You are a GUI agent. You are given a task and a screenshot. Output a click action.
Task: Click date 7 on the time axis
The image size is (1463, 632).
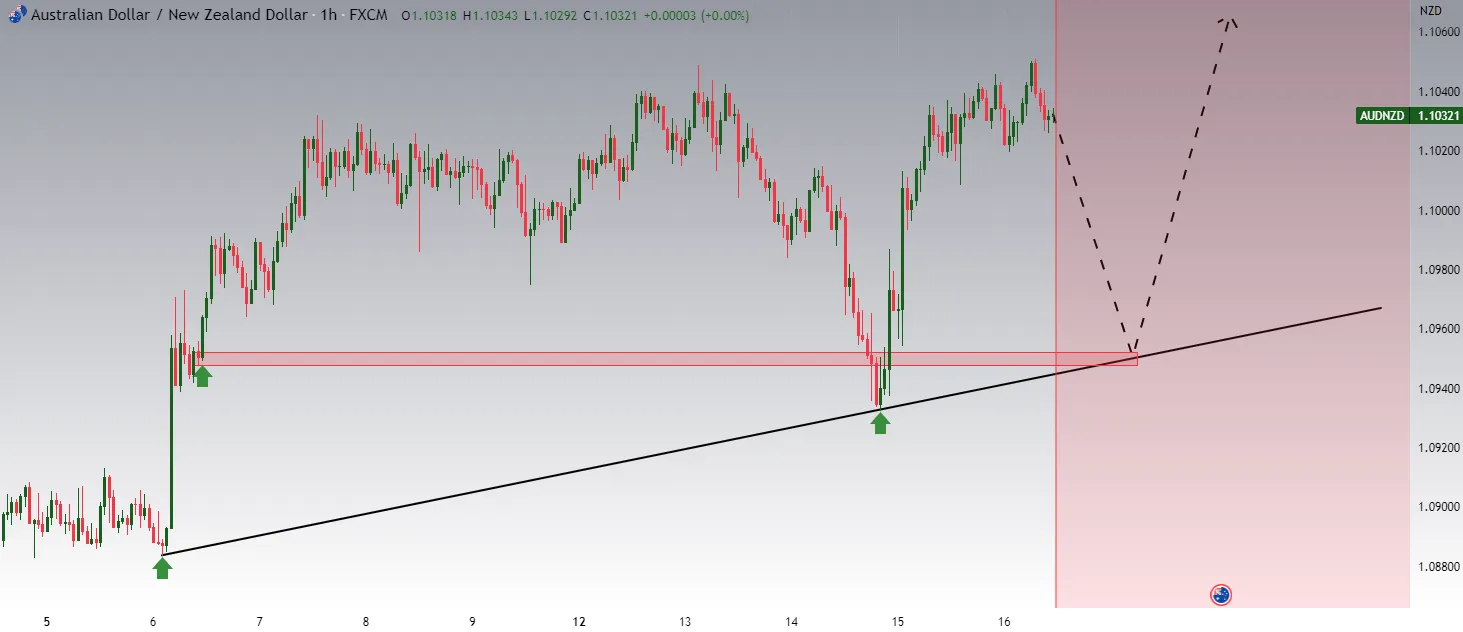(259, 622)
